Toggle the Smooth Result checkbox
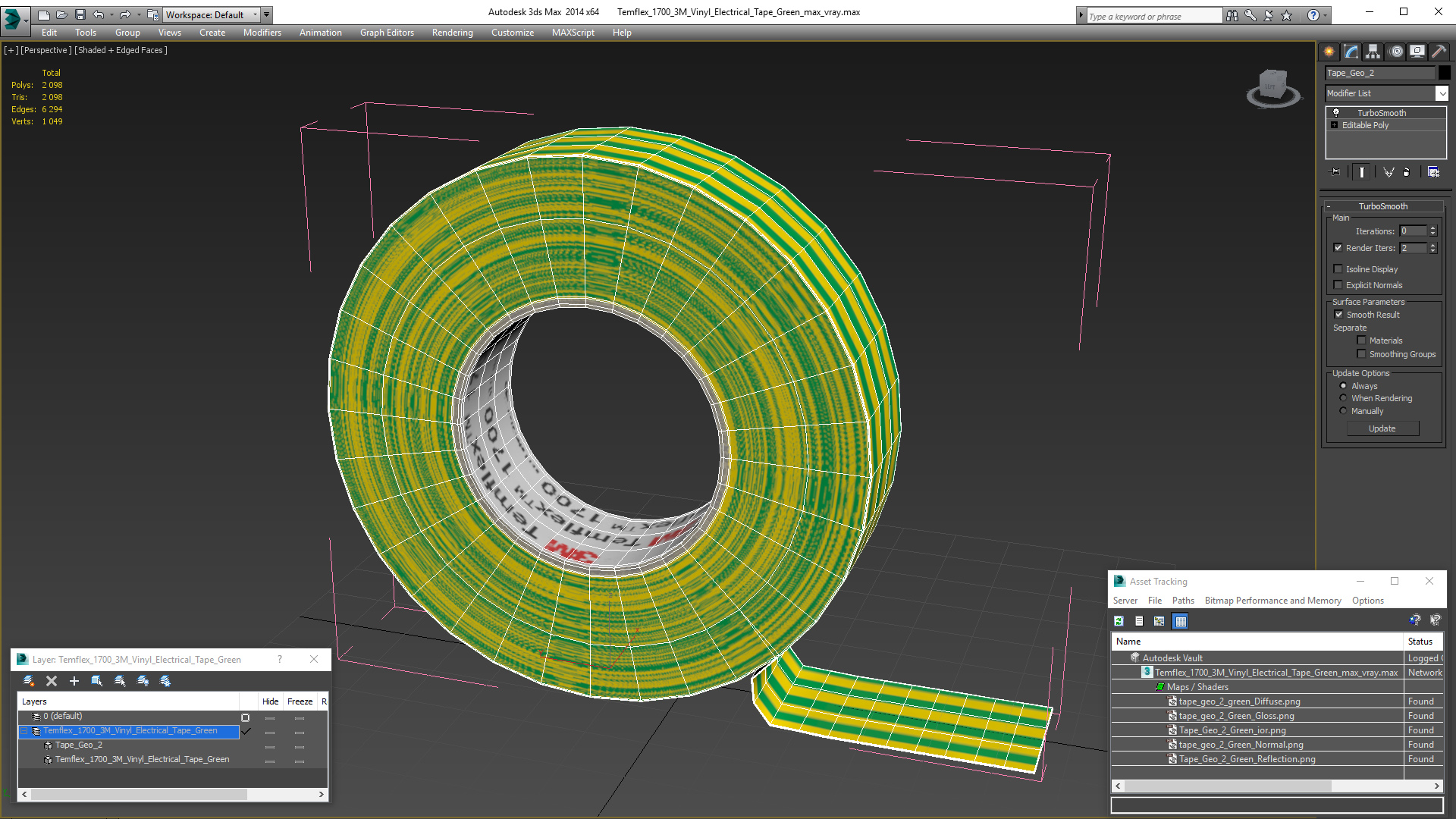 (x=1338, y=315)
